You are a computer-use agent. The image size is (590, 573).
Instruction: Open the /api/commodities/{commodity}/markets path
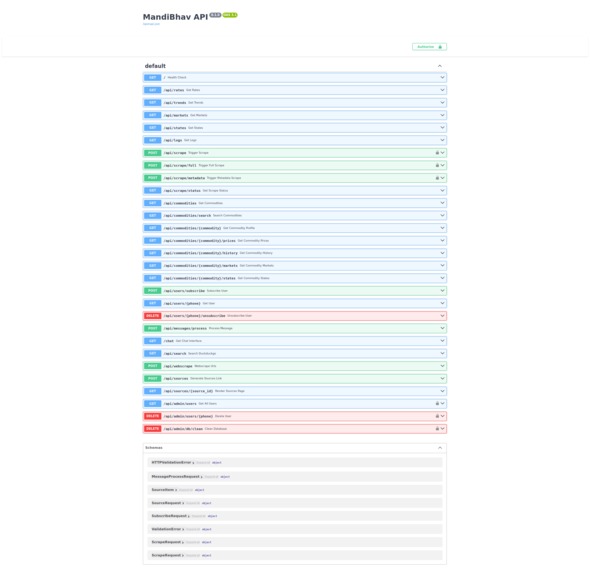click(x=201, y=266)
